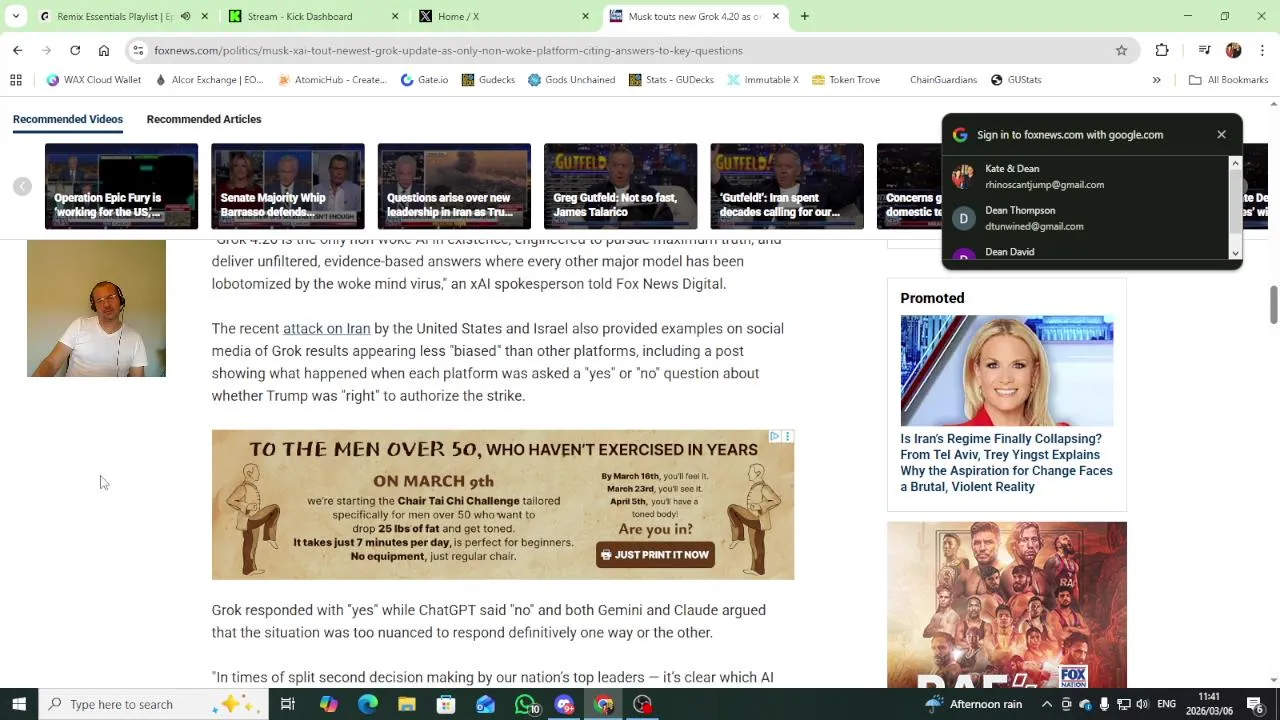
Task: Click JUST PRINT IT NOW ad button
Action: (x=655, y=555)
